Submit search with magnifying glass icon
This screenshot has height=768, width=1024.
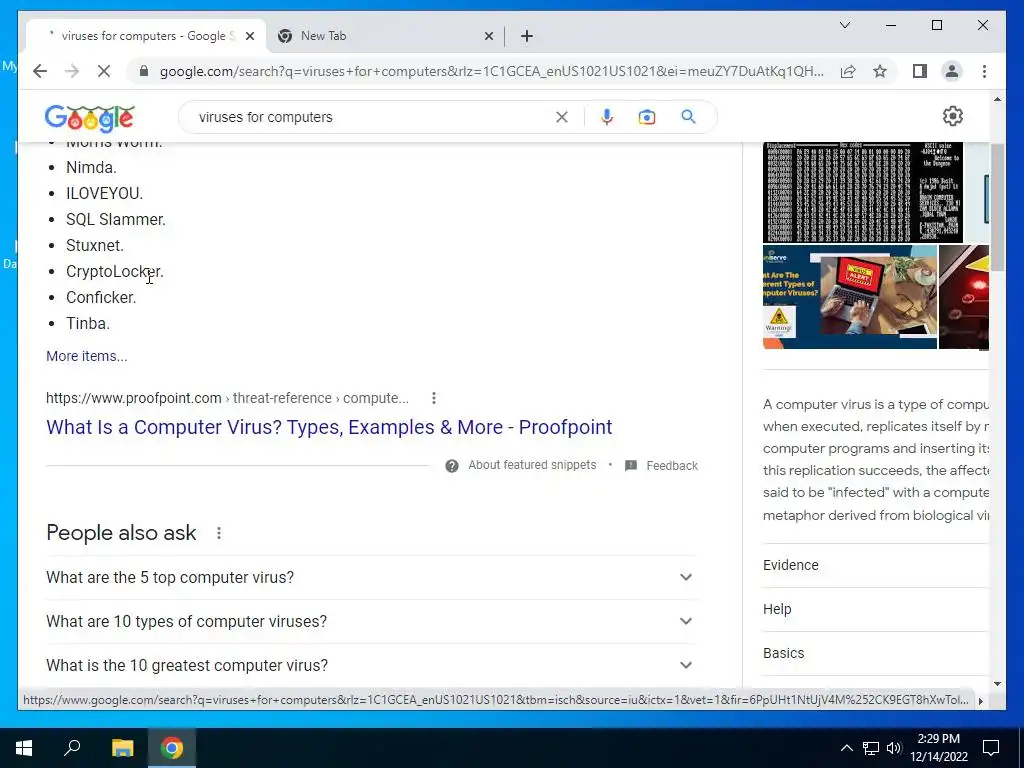688,117
